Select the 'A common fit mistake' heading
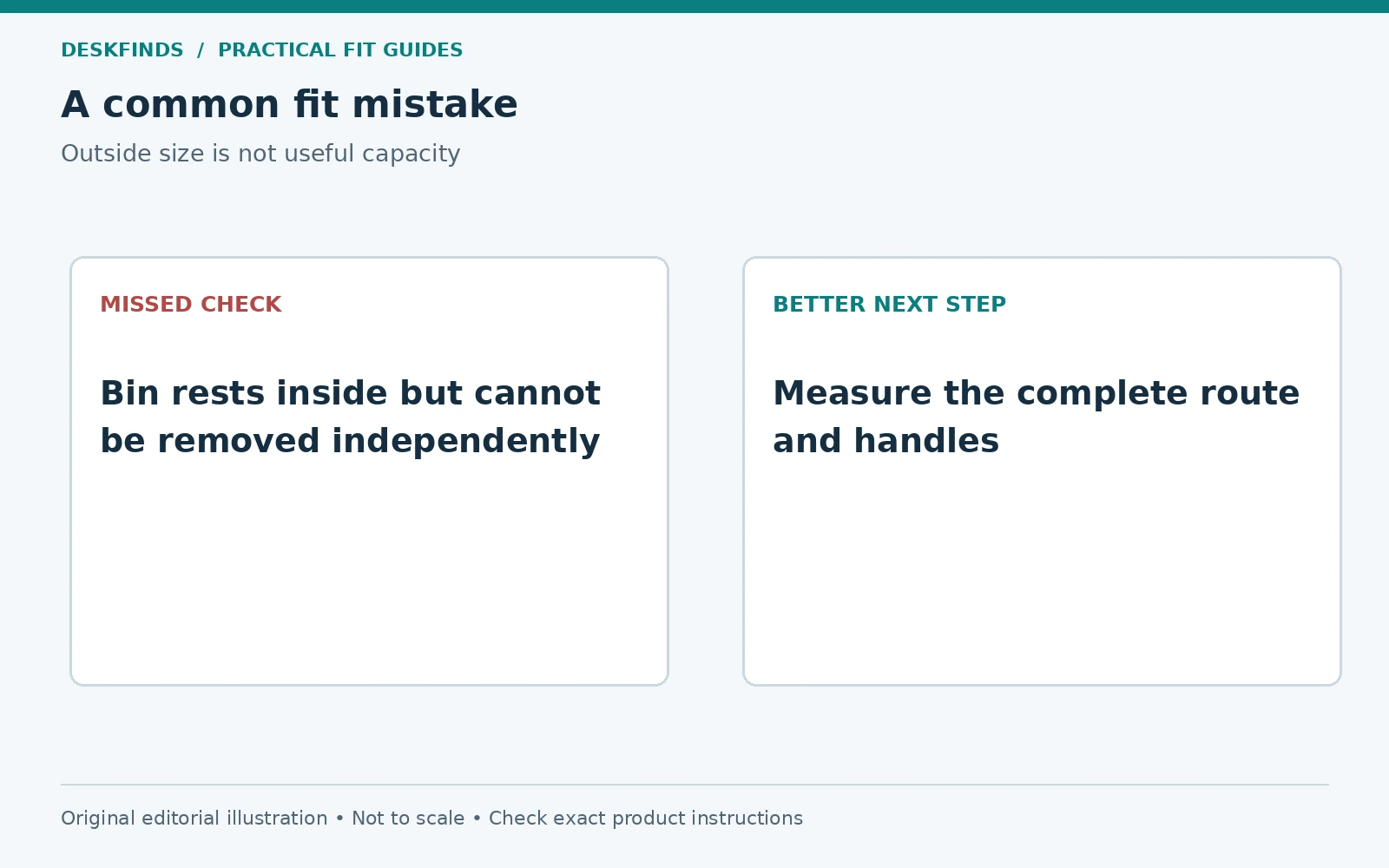This screenshot has height=868, width=1389. [x=289, y=104]
